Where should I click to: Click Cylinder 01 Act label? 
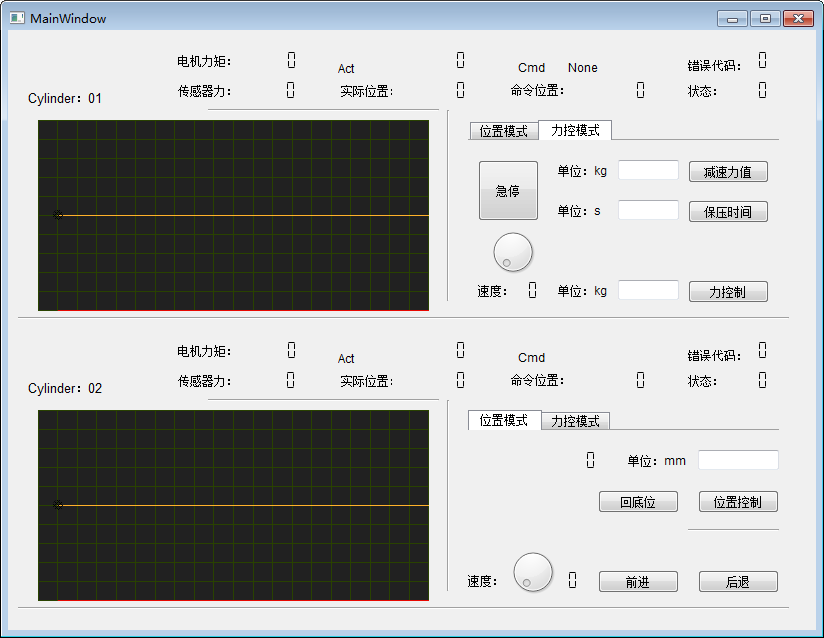(x=346, y=69)
